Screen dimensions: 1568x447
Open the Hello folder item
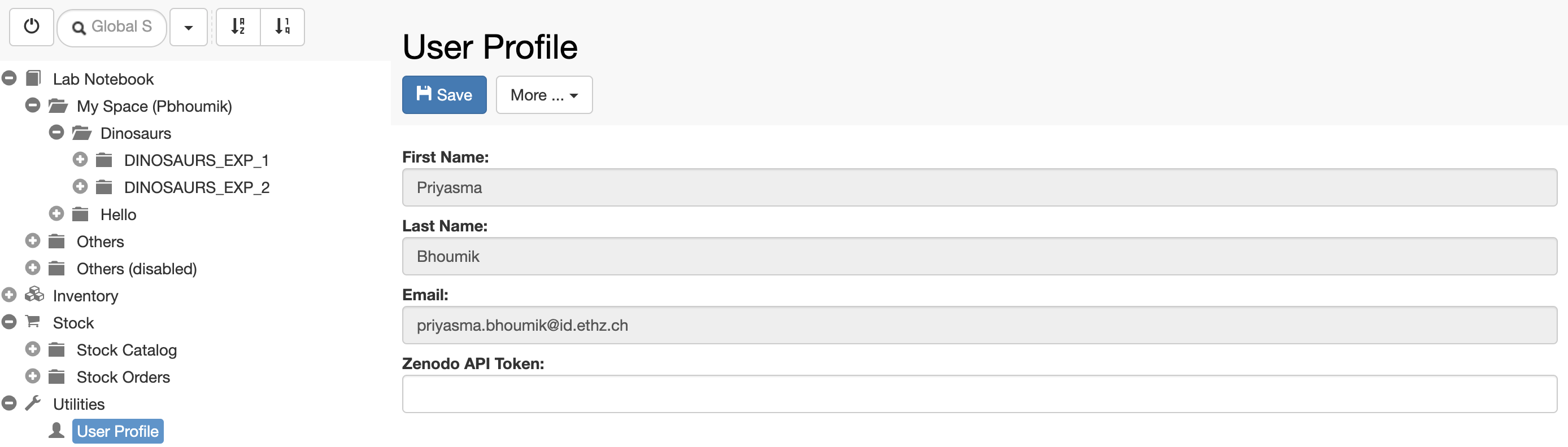coord(118,214)
